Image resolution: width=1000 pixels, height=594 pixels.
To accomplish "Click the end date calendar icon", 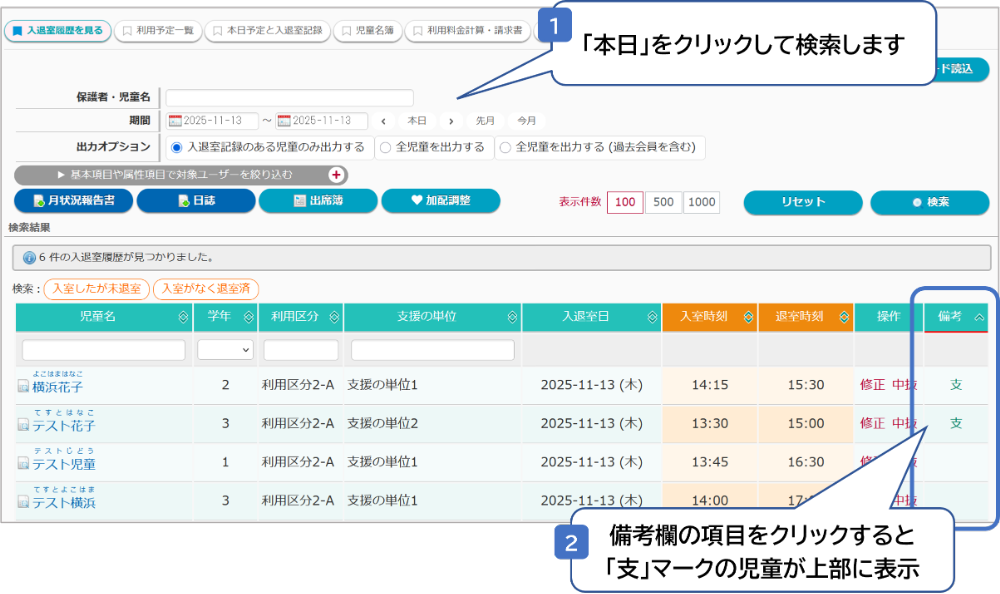I will (x=284, y=121).
